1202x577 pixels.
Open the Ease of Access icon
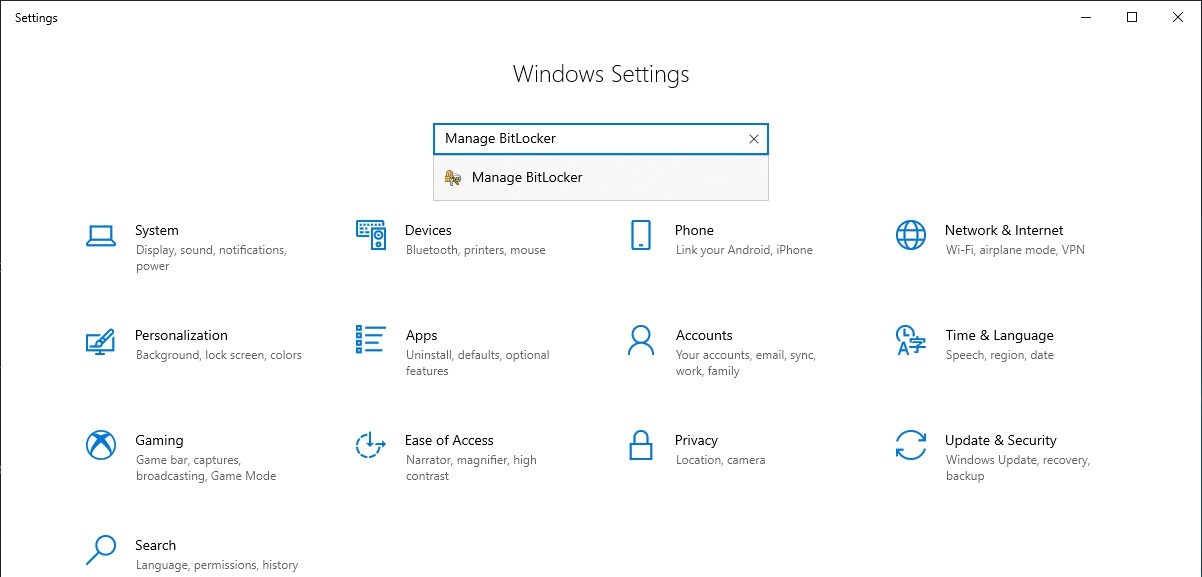tap(371, 446)
